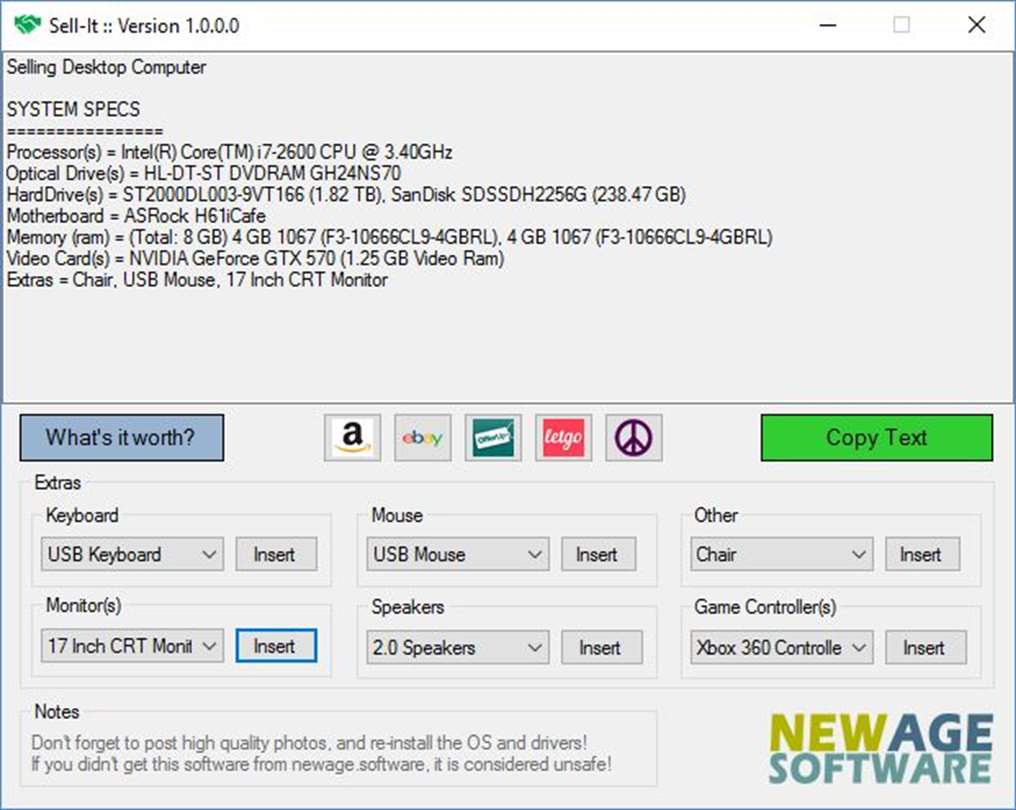Click the newage.software unsafe warning note
1016x810 pixels.
click(321, 764)
